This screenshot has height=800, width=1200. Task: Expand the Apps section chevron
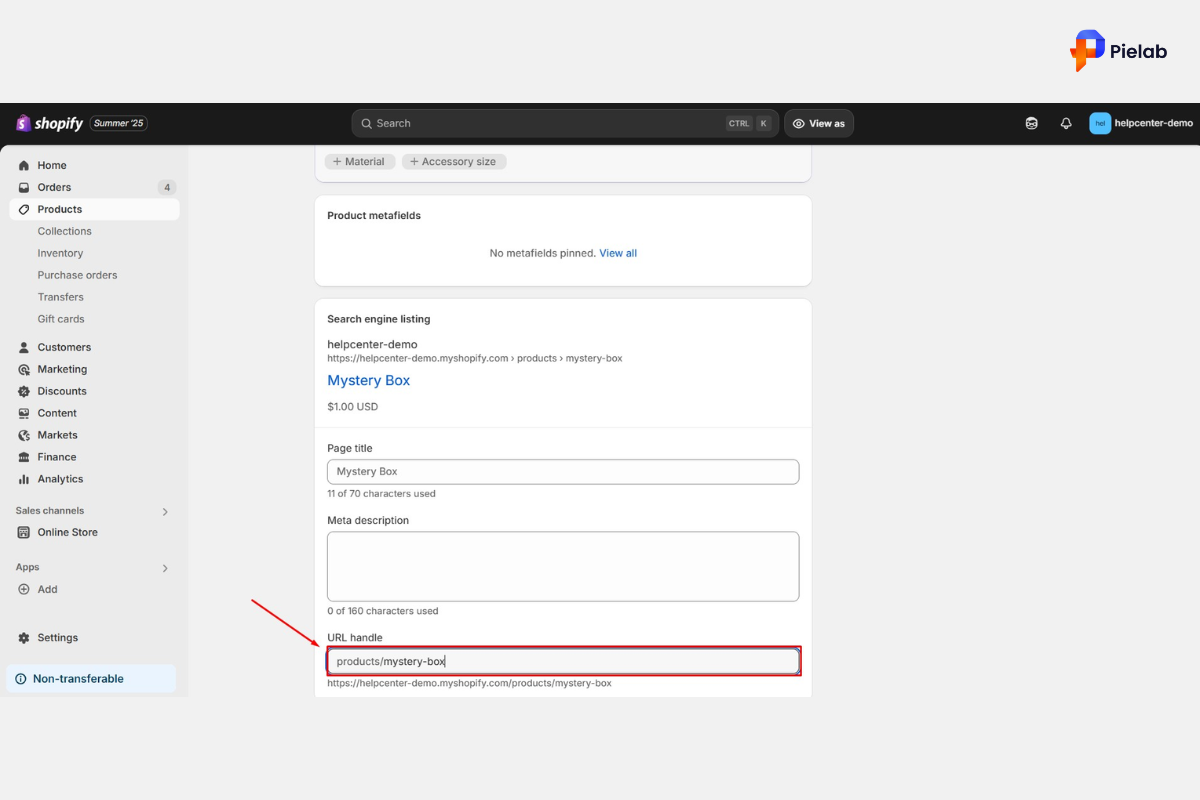point(165,568)
